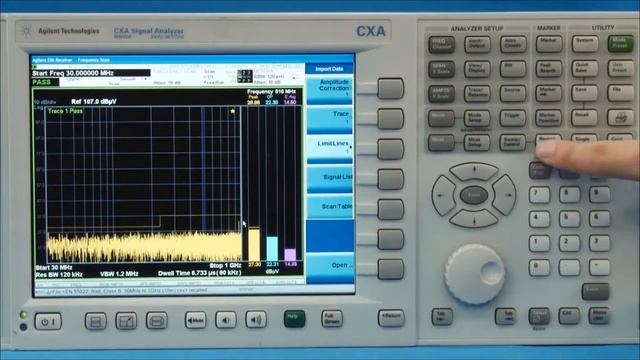The height and width of the screenshot is (360, 640).
Task: Tap the Multi-Window split view key
Action: point(96,321)
